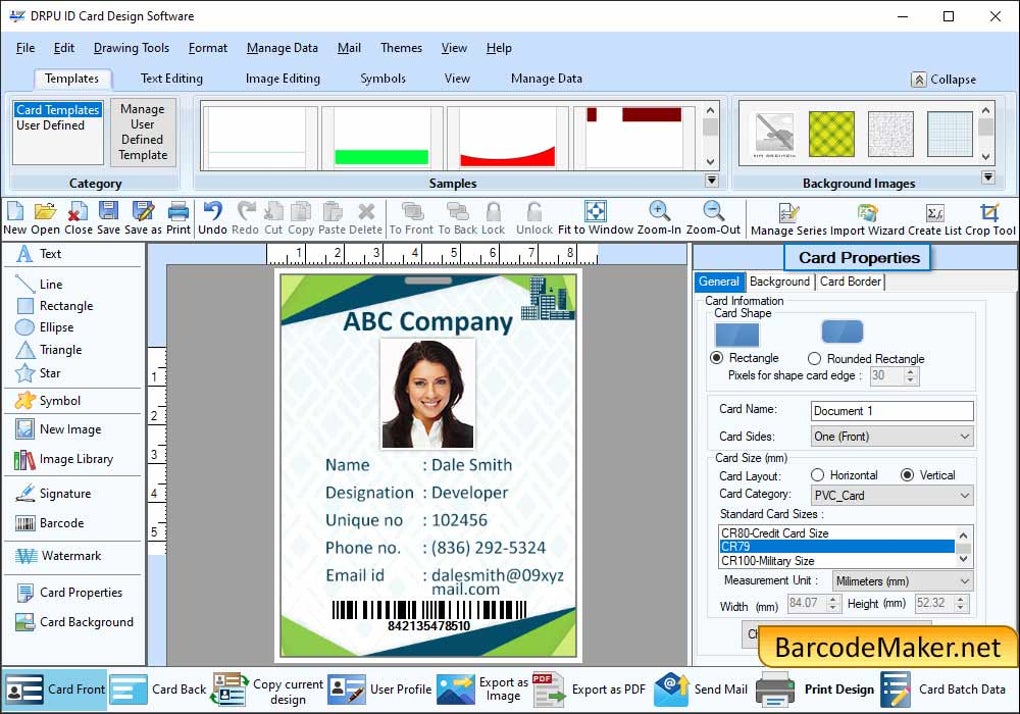This screenshot has height=714, width=1020.
Task: Switch card layout to Horizontal
Action: [x=818, y=474]
